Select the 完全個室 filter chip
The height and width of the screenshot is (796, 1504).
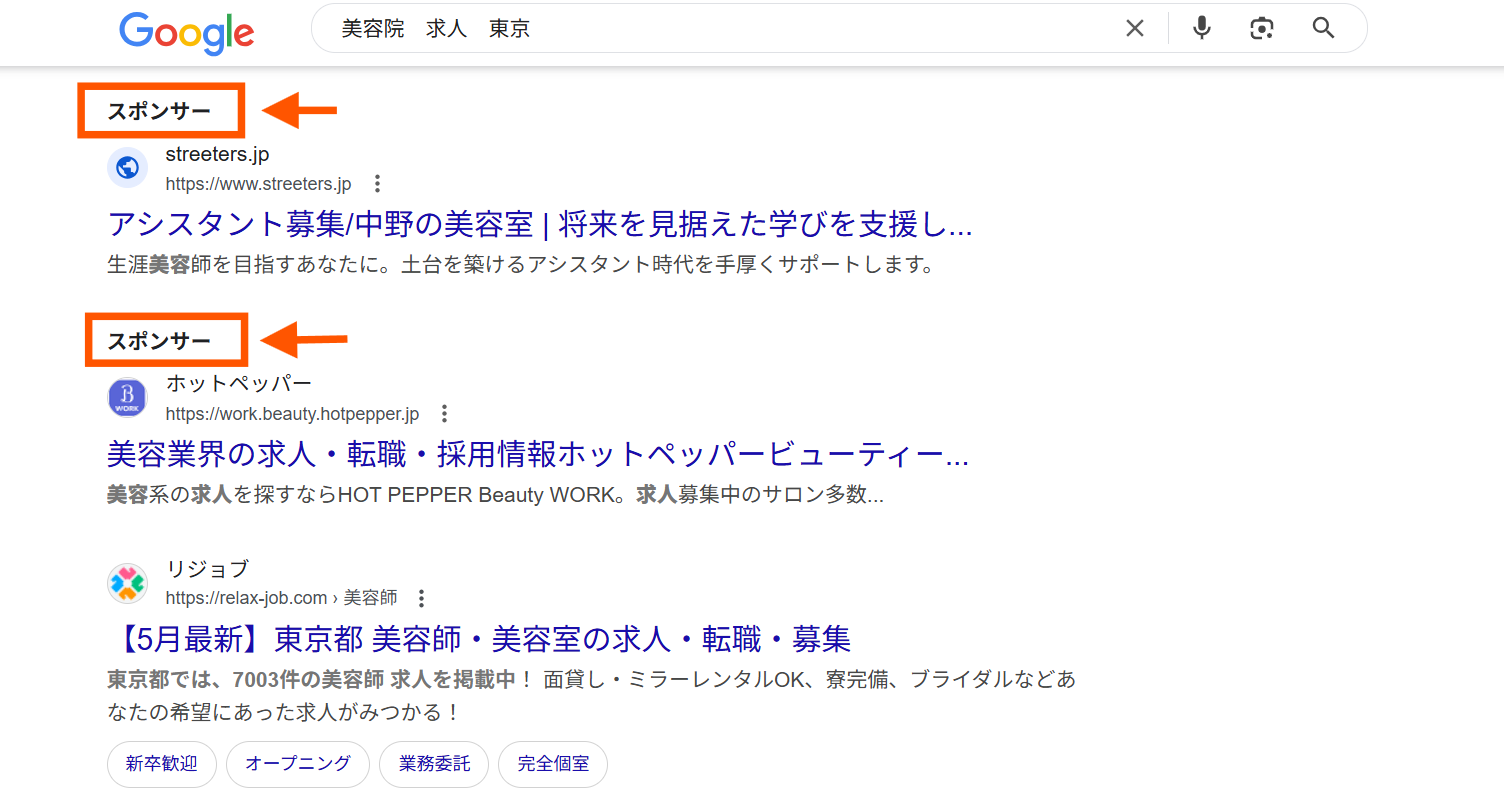[553, 765]
